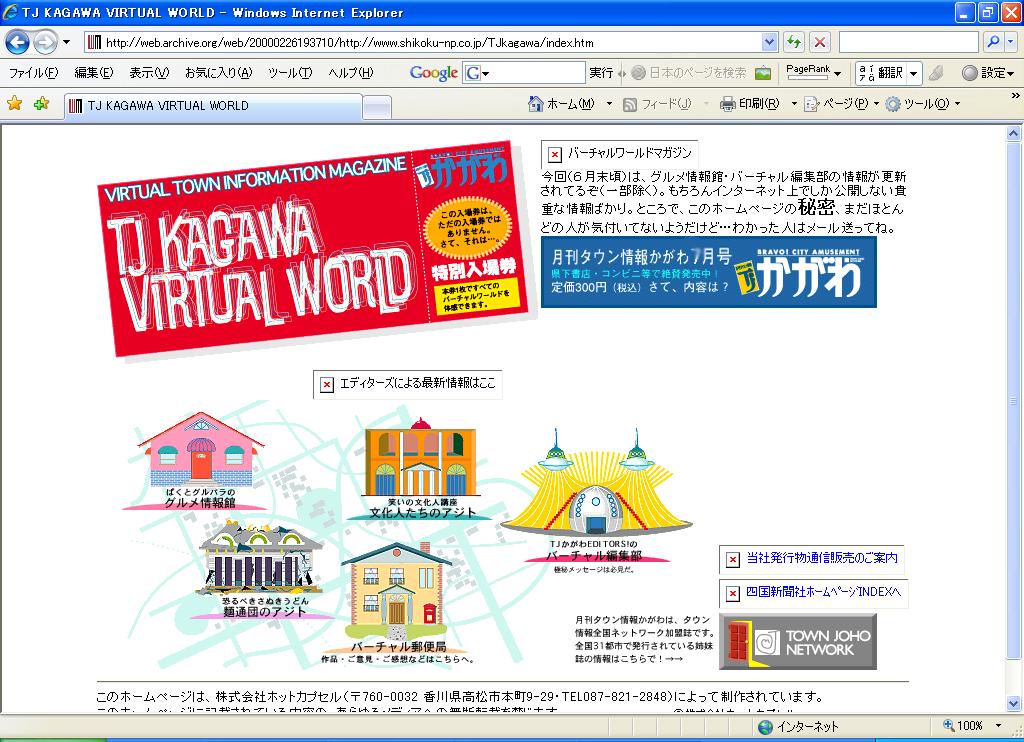Open the 編集(E) menu
The image size is (1024, 742).
point(93,73)
